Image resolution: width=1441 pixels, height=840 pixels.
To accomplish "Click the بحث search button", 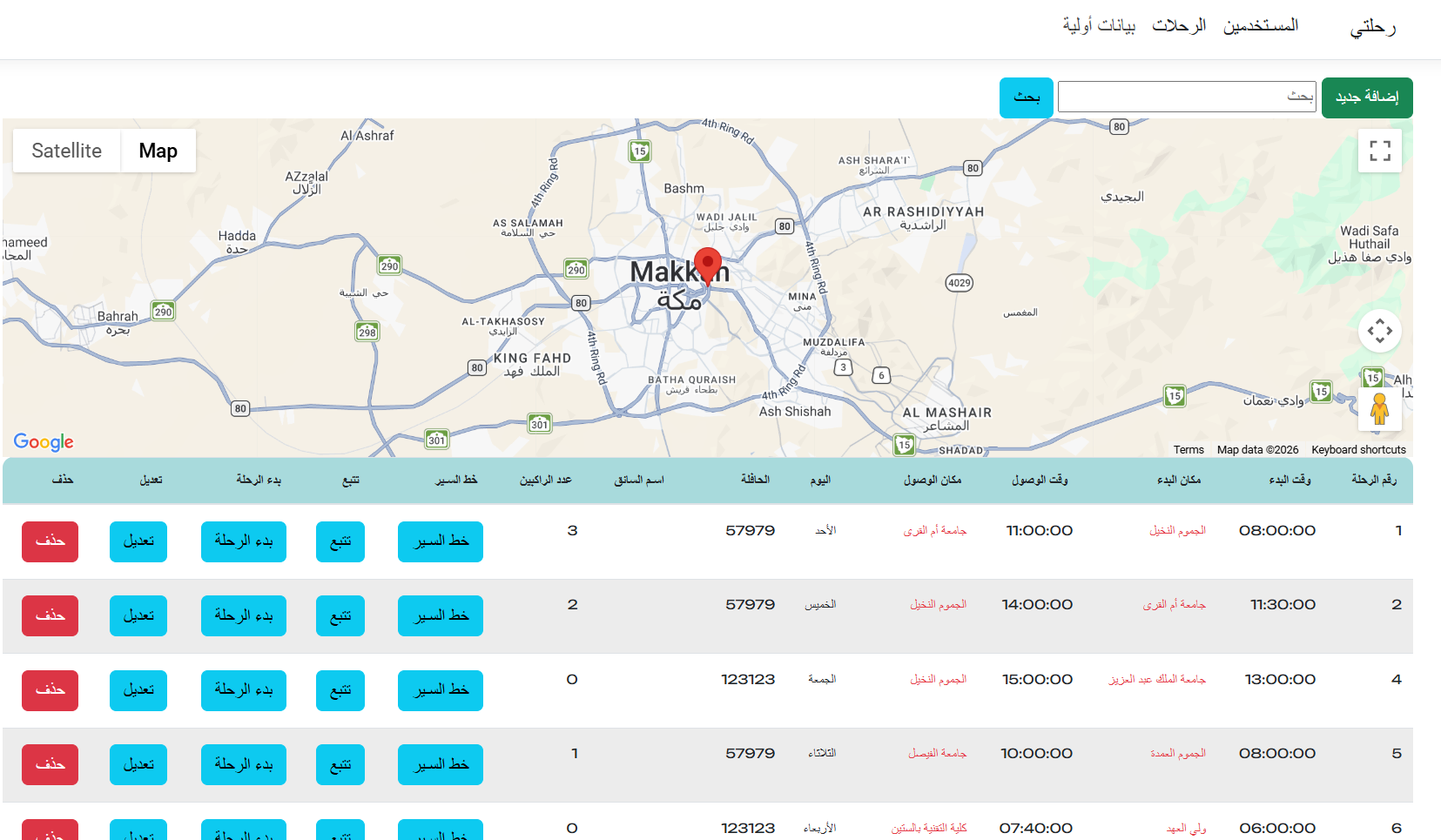I will point(1027,97).
